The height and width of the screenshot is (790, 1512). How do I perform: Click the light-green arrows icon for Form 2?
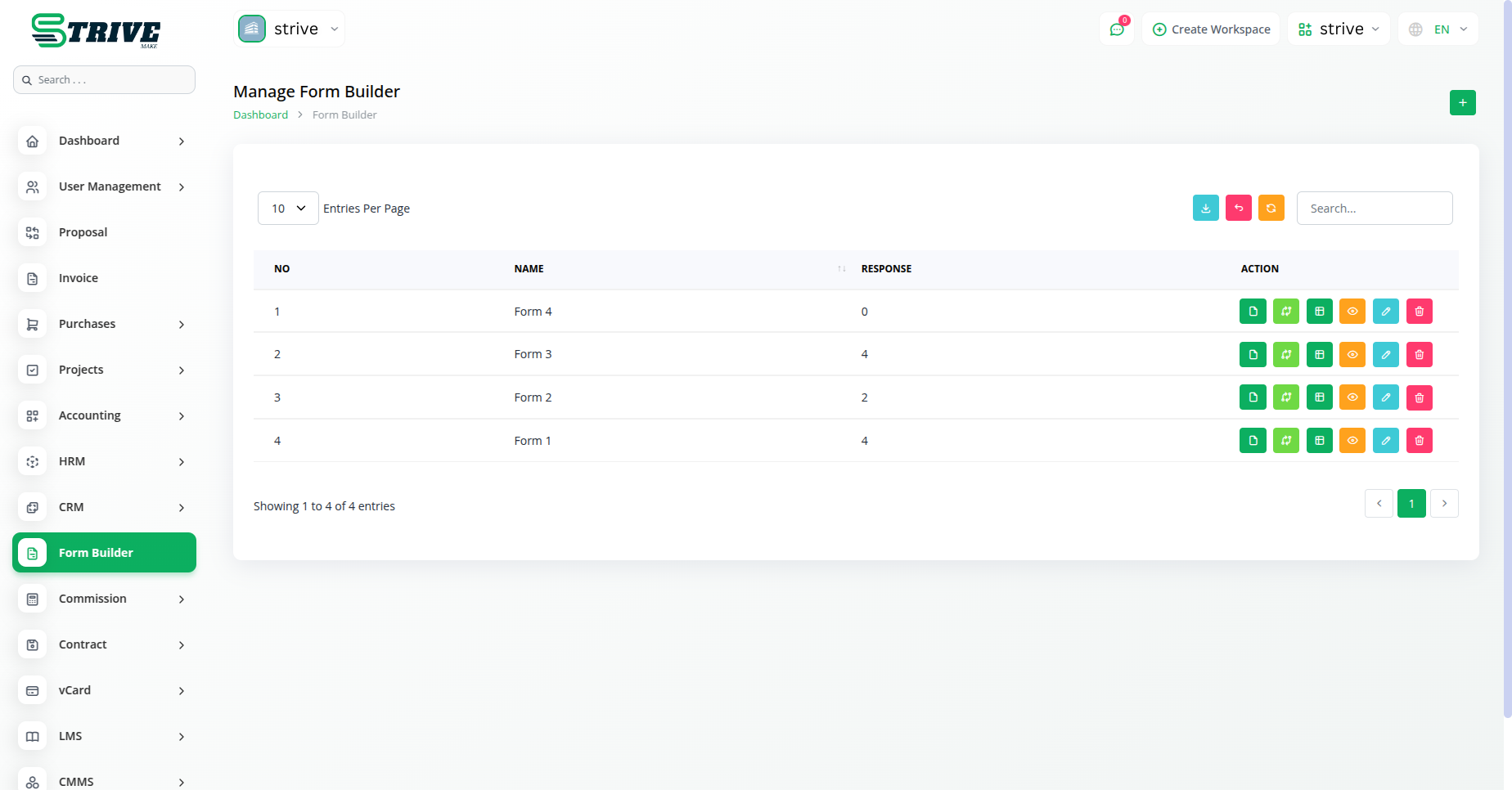pos(1285,397)
